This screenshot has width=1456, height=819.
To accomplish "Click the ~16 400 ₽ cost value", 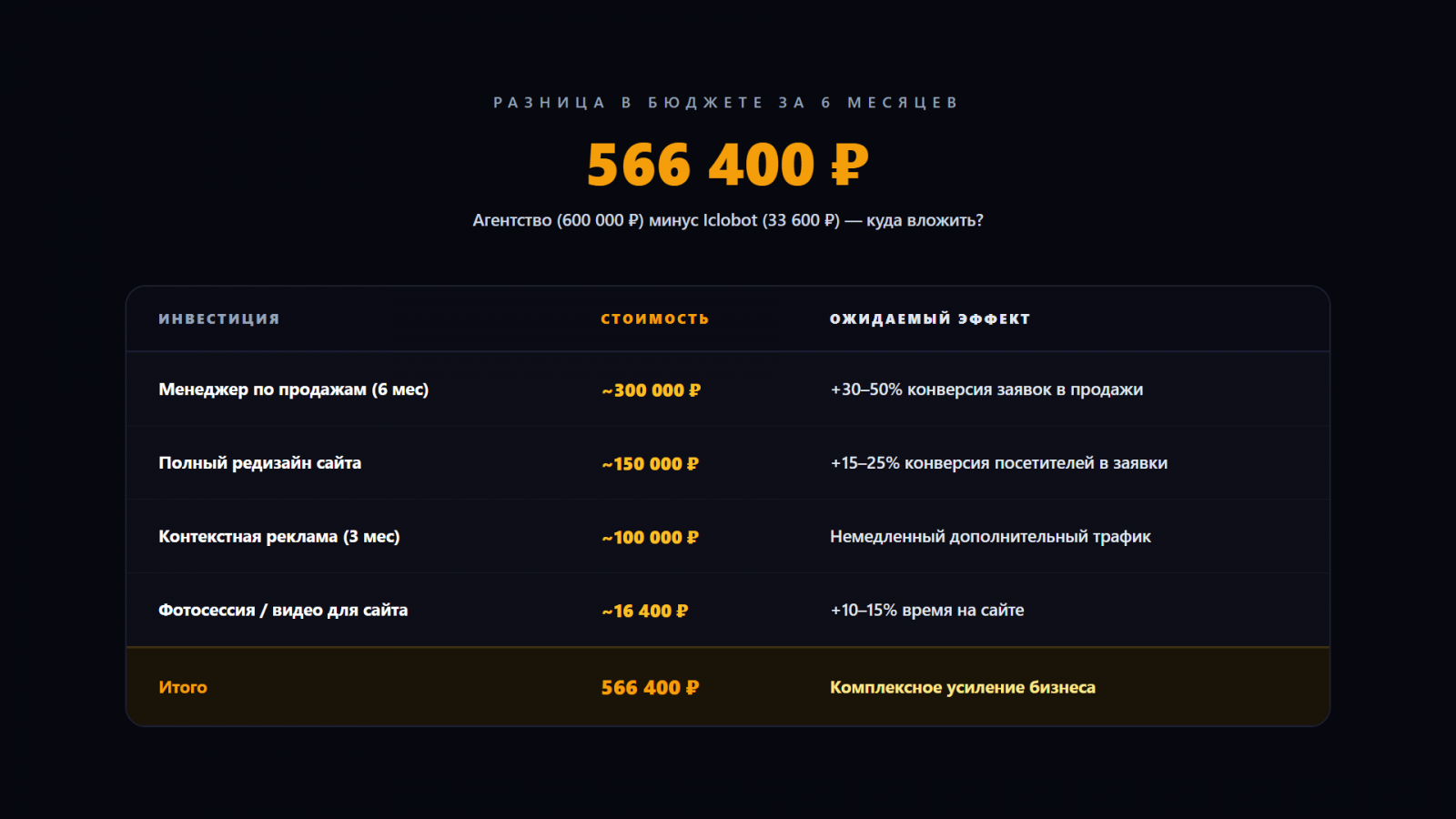I will 644,612.
